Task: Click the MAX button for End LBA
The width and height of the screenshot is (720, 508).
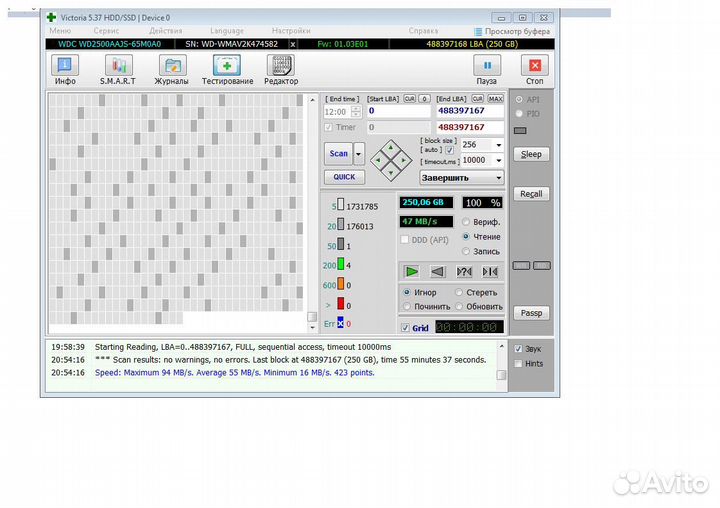Action: pos(495,99)
